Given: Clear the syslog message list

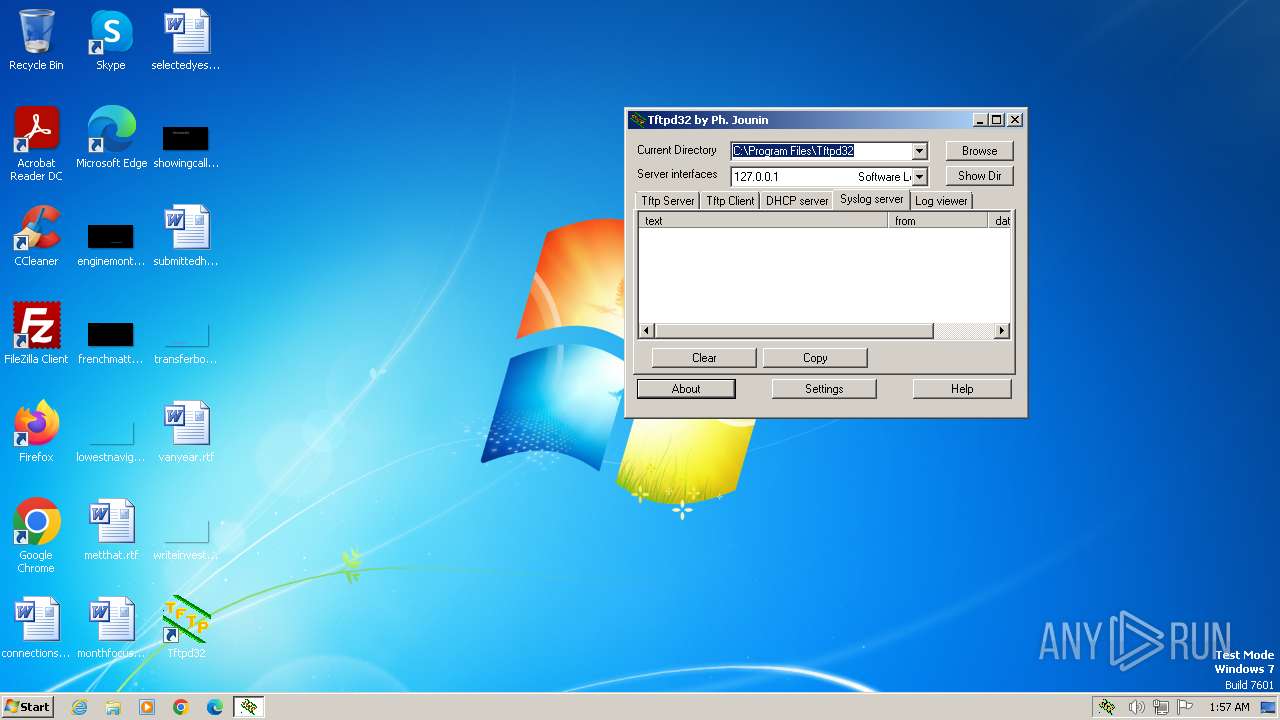Looking at the screenshot, I should pos(704,358).
